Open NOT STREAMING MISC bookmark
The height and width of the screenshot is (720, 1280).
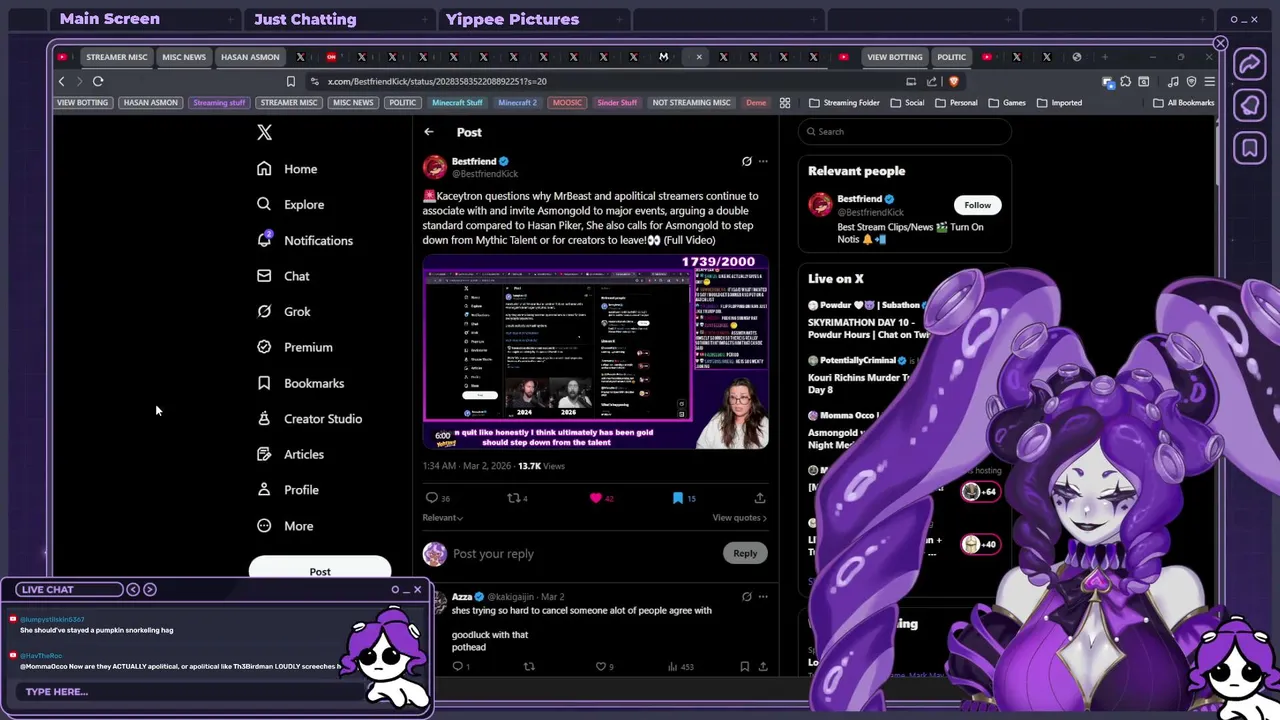pyautogui.click(x=691, y=102)
